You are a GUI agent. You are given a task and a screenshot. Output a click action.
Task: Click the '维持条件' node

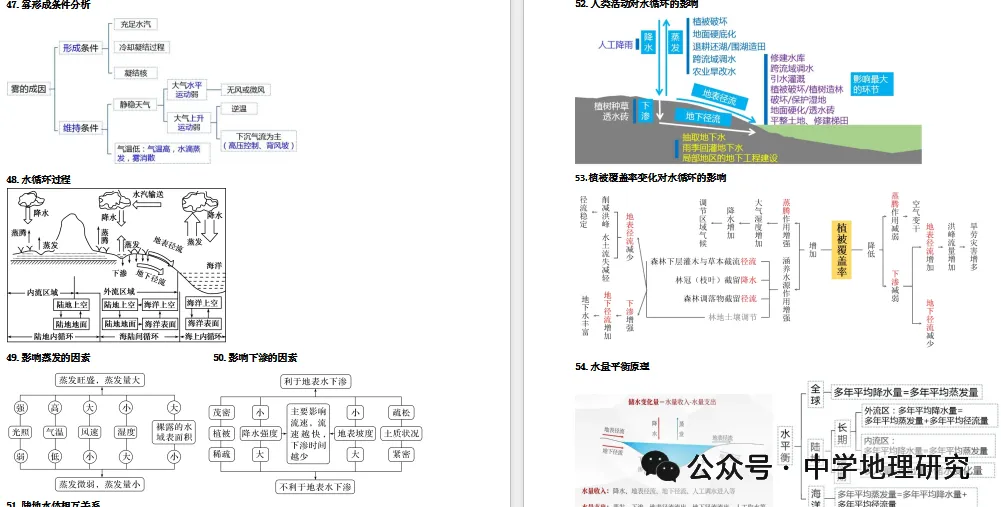(x=80, y=128)
